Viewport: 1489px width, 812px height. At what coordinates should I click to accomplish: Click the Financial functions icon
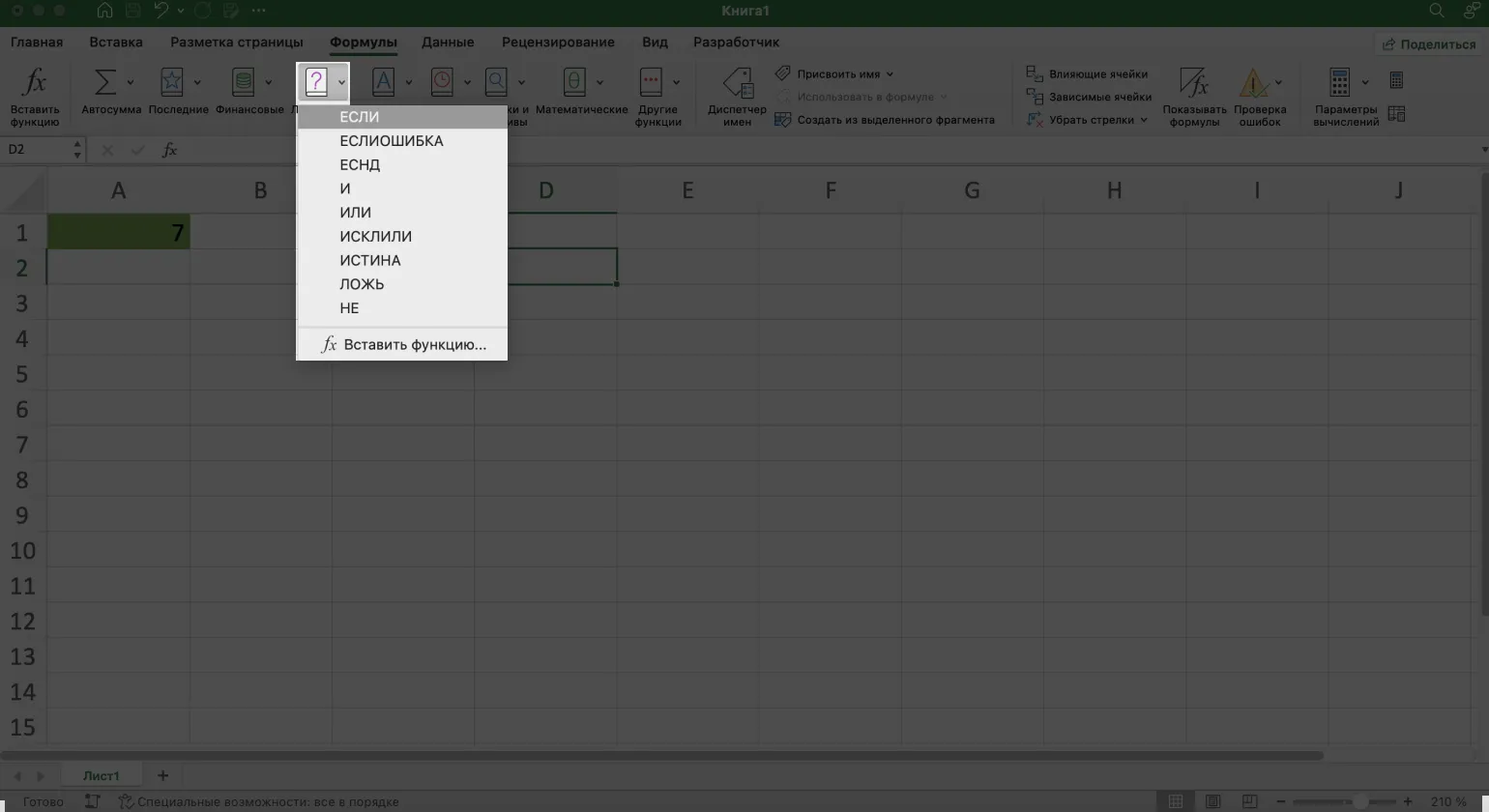click(x=243, y=83)
